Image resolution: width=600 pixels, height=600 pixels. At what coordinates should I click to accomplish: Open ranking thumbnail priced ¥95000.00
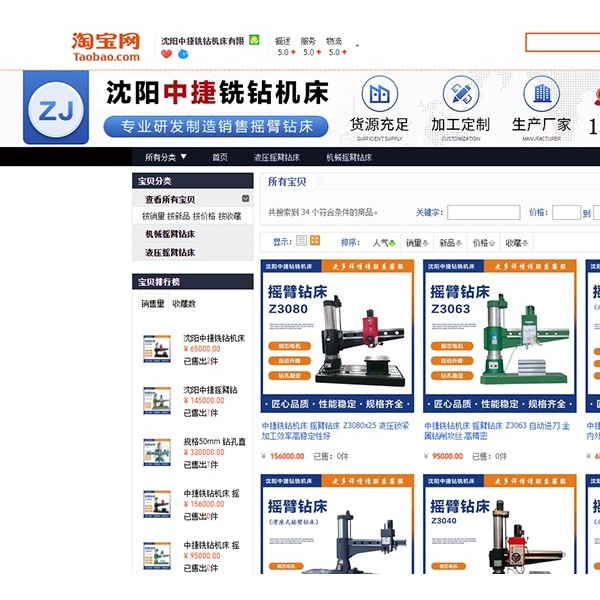pyautogui.click(x=157, y=556)
